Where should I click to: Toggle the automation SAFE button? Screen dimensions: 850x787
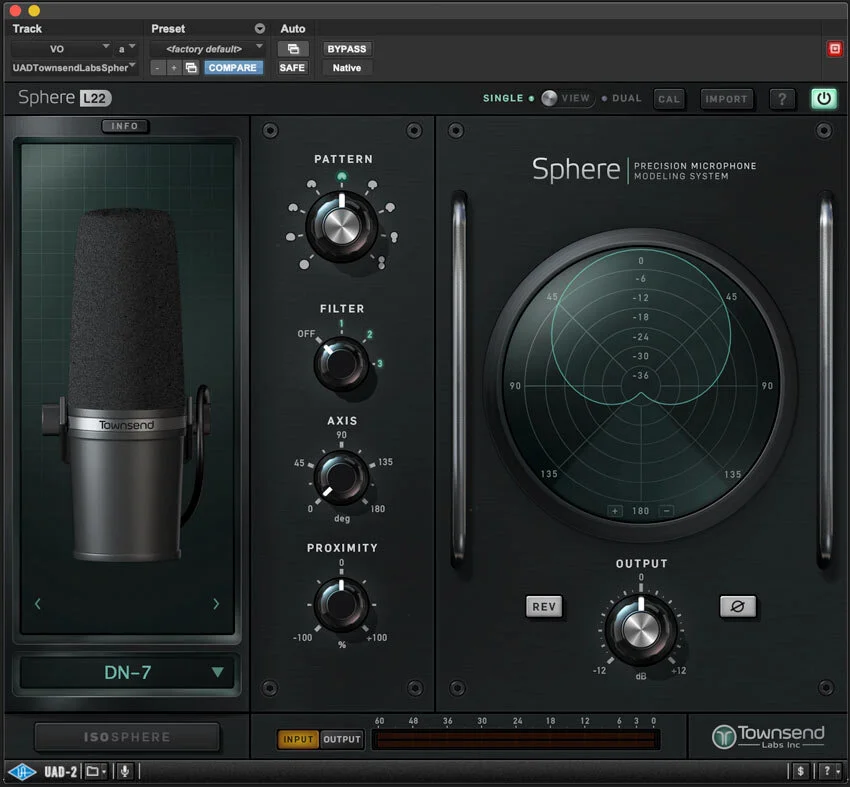[292, 68]
